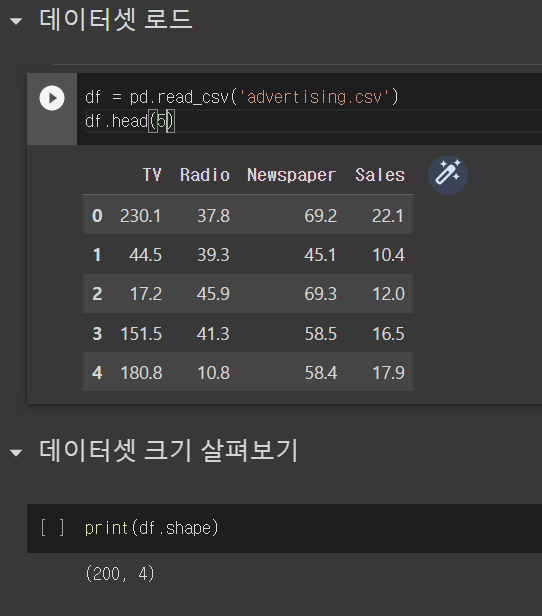Image resolution: width=542 pixels, height=616 pixels.
Task: Select the Radio value 41.3
Action: point(213,334)
